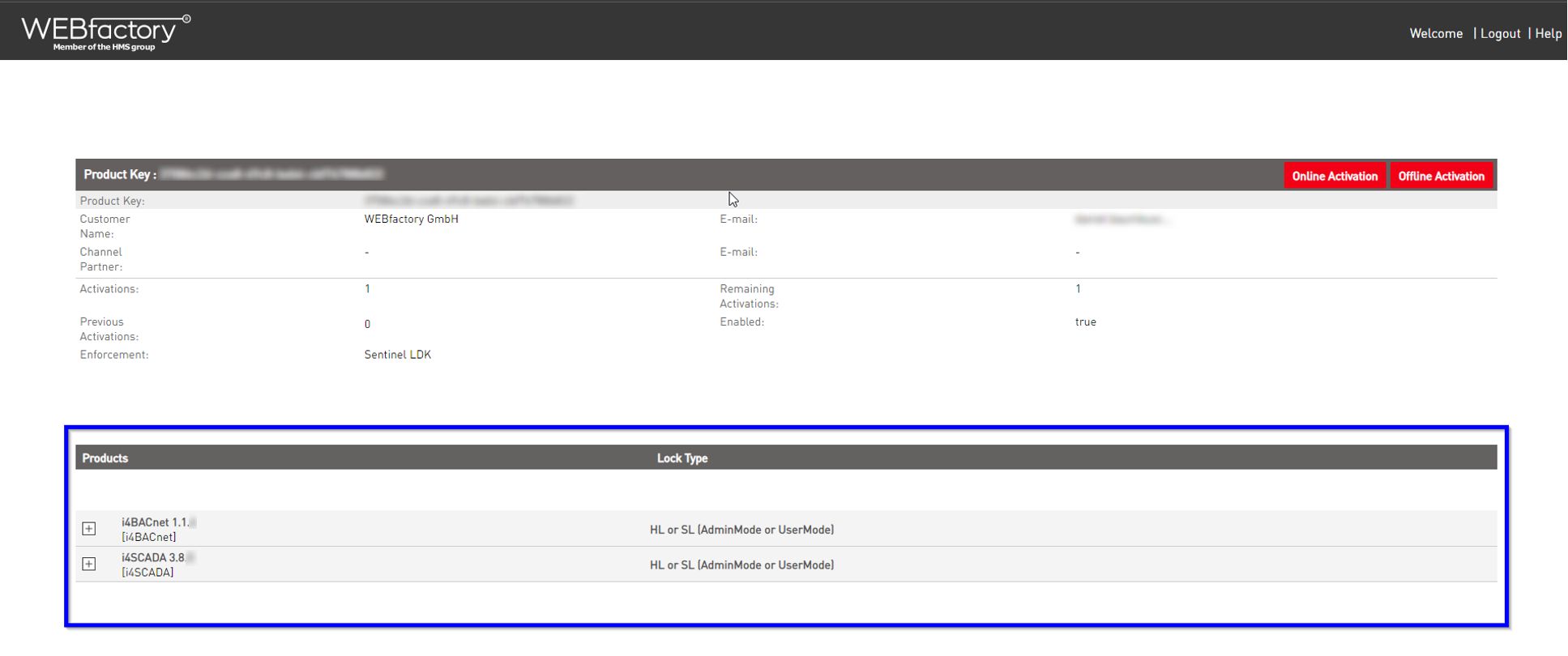Click the 'Previous Activations:' label
The image size is (1568, 656).
coord(109,329)
